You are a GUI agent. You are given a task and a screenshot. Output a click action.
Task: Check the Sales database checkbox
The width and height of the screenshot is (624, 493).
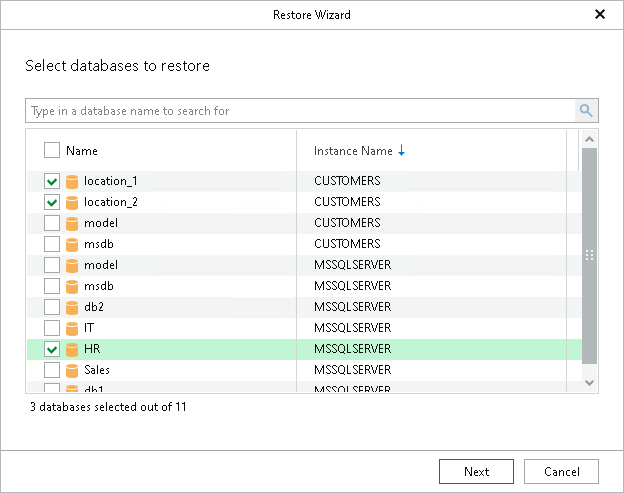click(52, 370)
